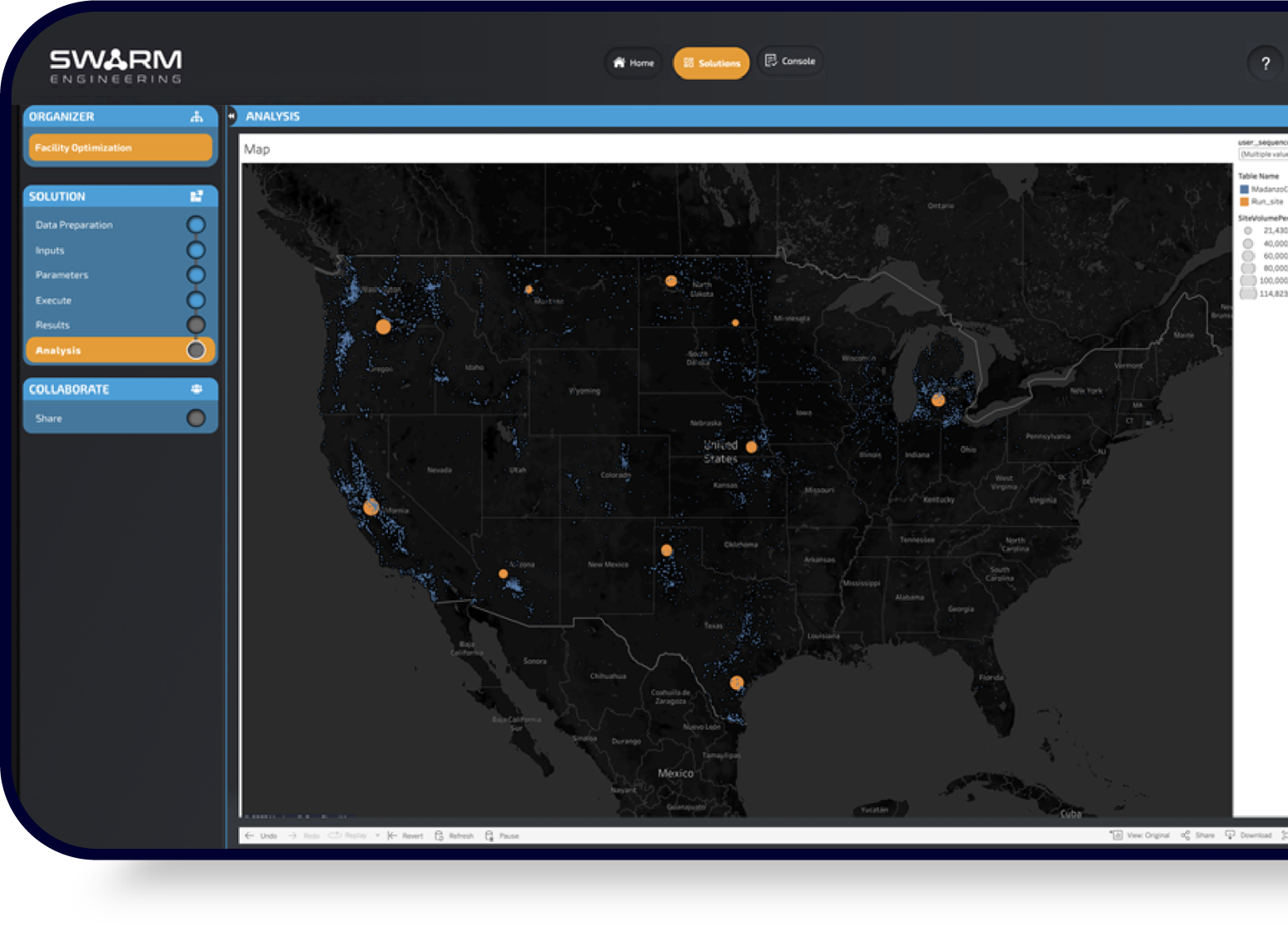Click the 60,000 size legend circle

(x=1248, y=256)
